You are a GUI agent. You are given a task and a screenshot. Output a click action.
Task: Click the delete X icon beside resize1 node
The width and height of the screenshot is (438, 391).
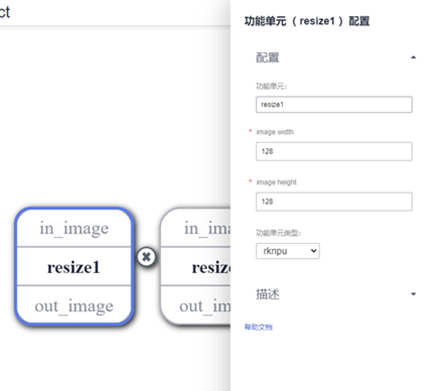(146, 257)
